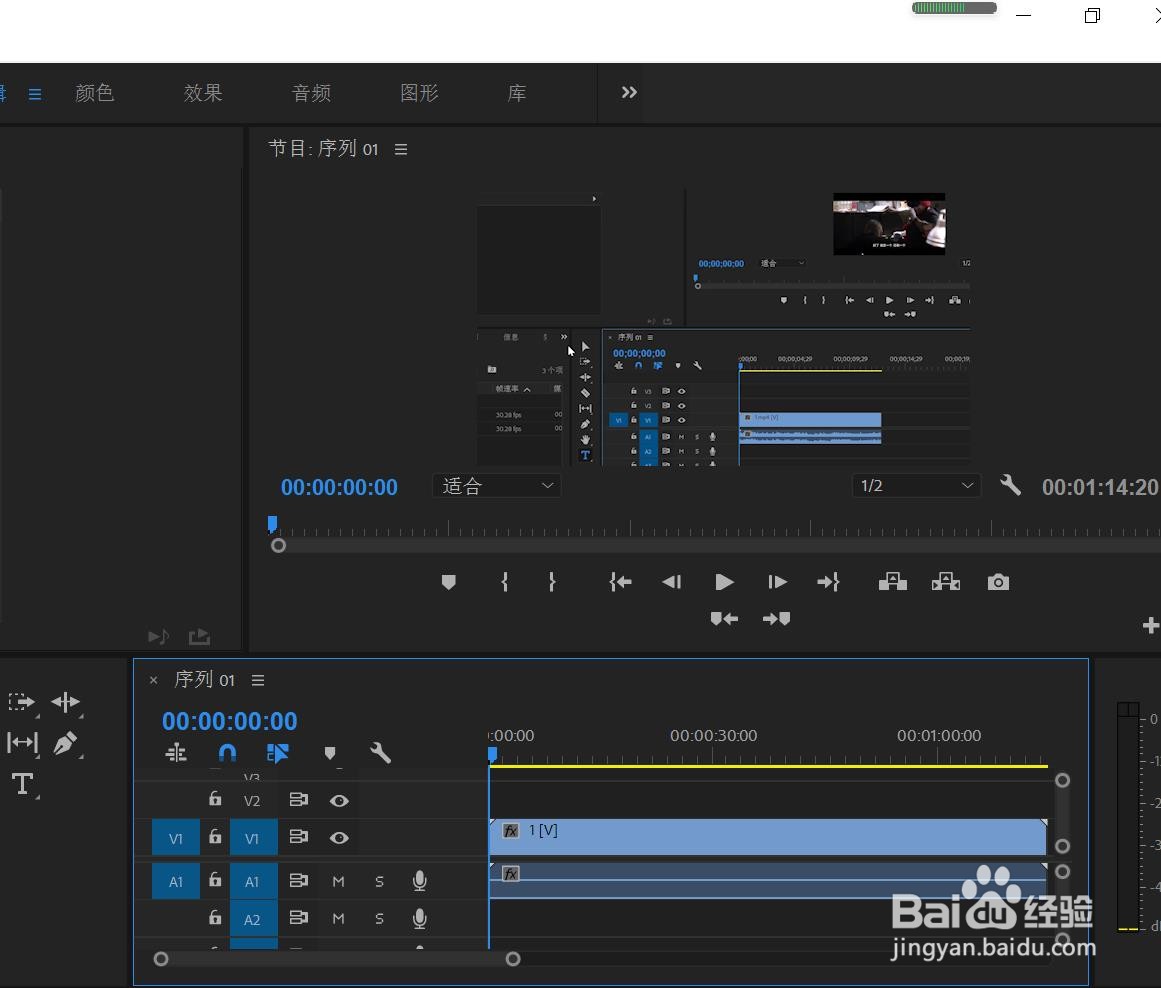Solo the A2 audio track
Image resolution: width=1161 pixels, height=988 pixels.
coord(379,918)
